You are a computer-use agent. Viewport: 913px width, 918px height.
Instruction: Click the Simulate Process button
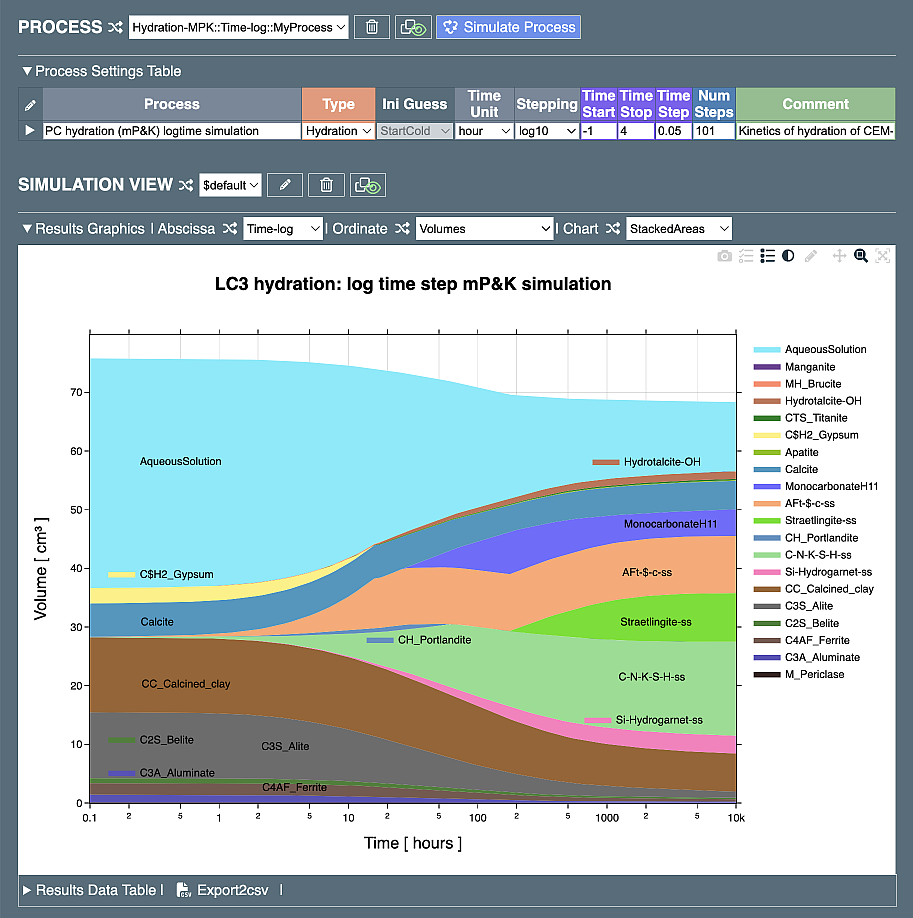click(508, 27)
